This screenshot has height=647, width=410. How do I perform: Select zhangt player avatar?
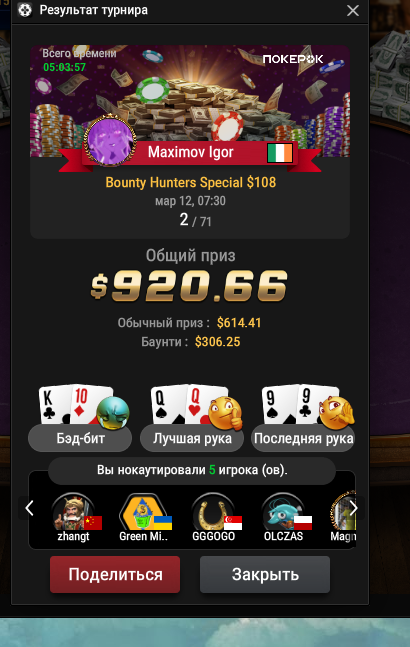(74, 512)
